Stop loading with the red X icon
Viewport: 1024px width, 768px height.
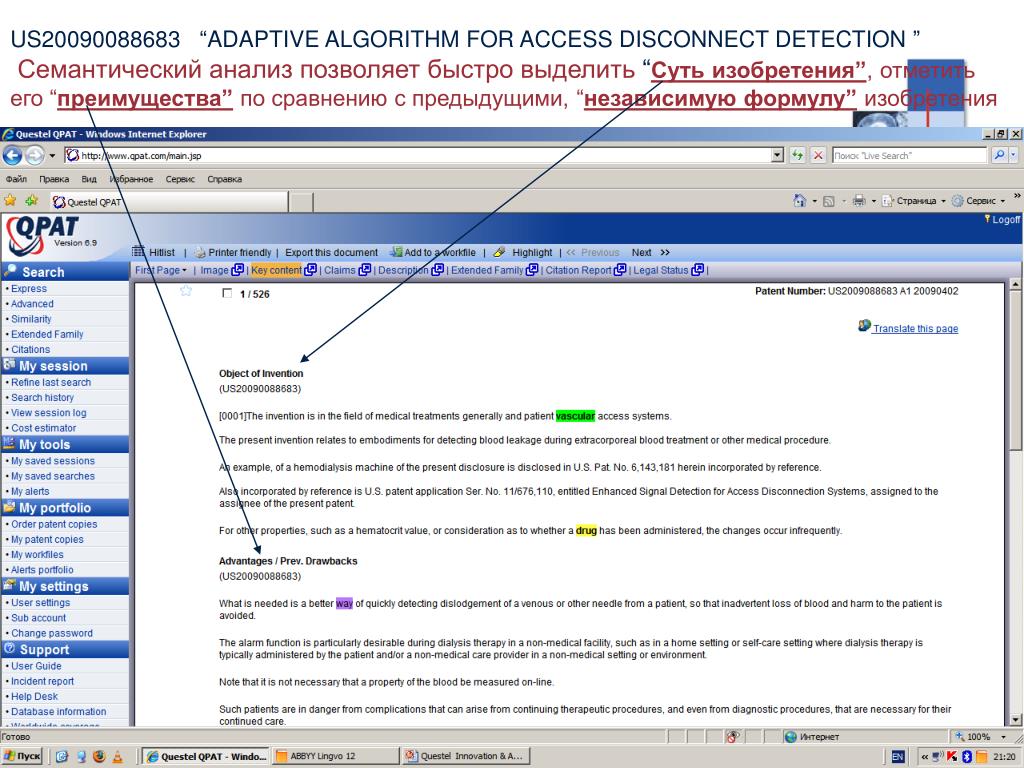(x=818, y=155)
